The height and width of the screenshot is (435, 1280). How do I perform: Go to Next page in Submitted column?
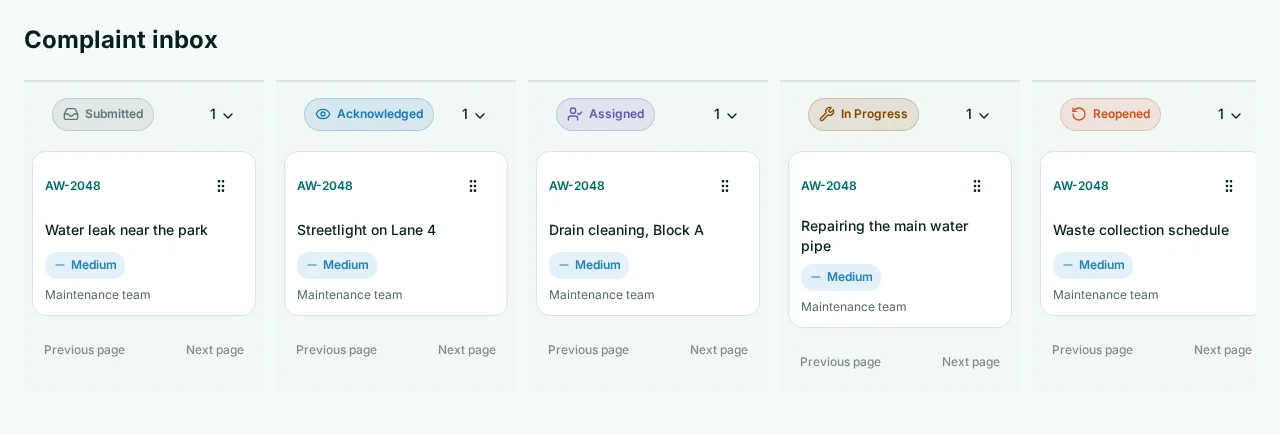coord(215,350)
